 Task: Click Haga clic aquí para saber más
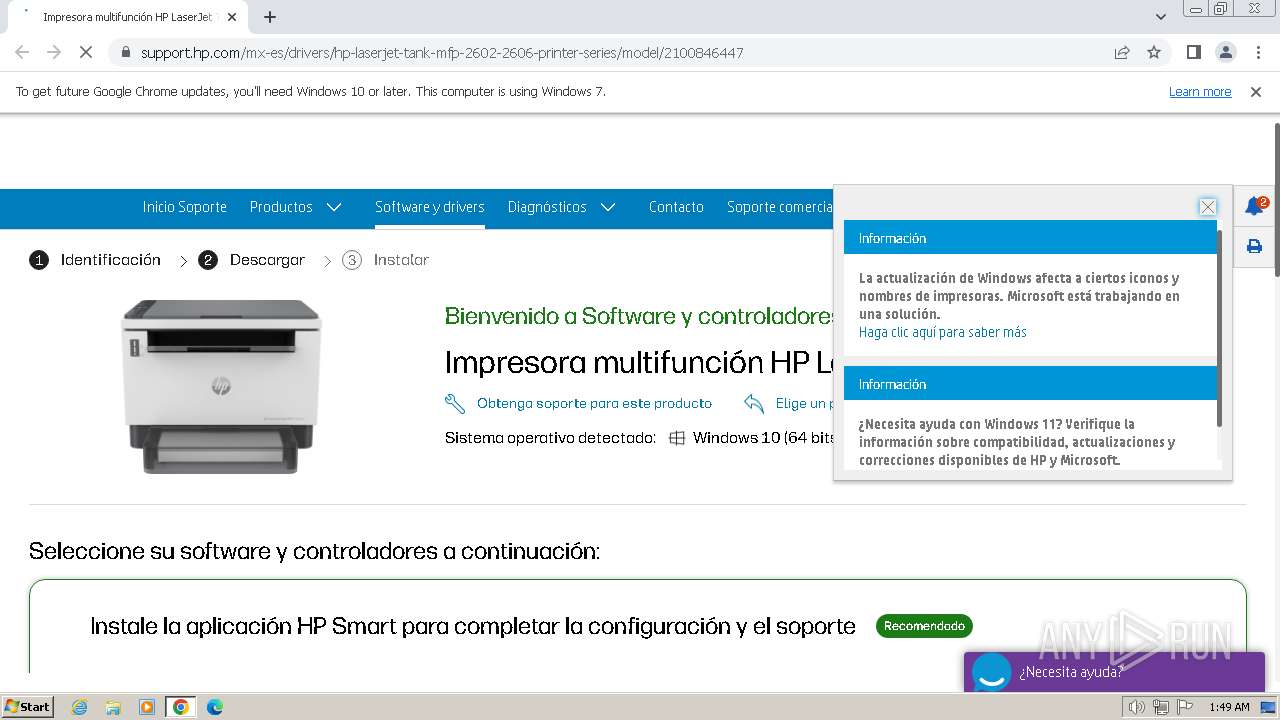[x=943, y=332]
